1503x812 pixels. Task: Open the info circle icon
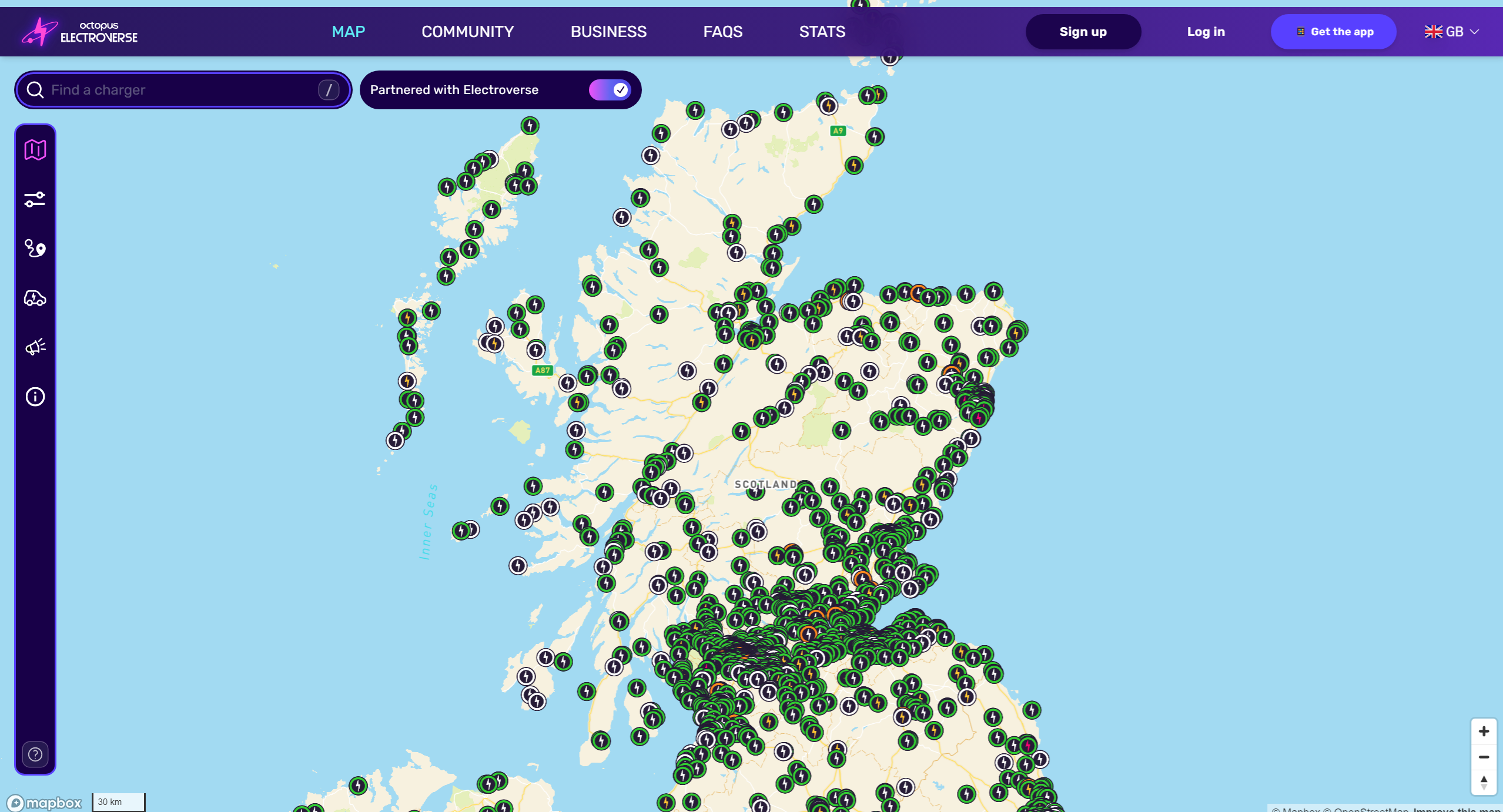point(35,397)
